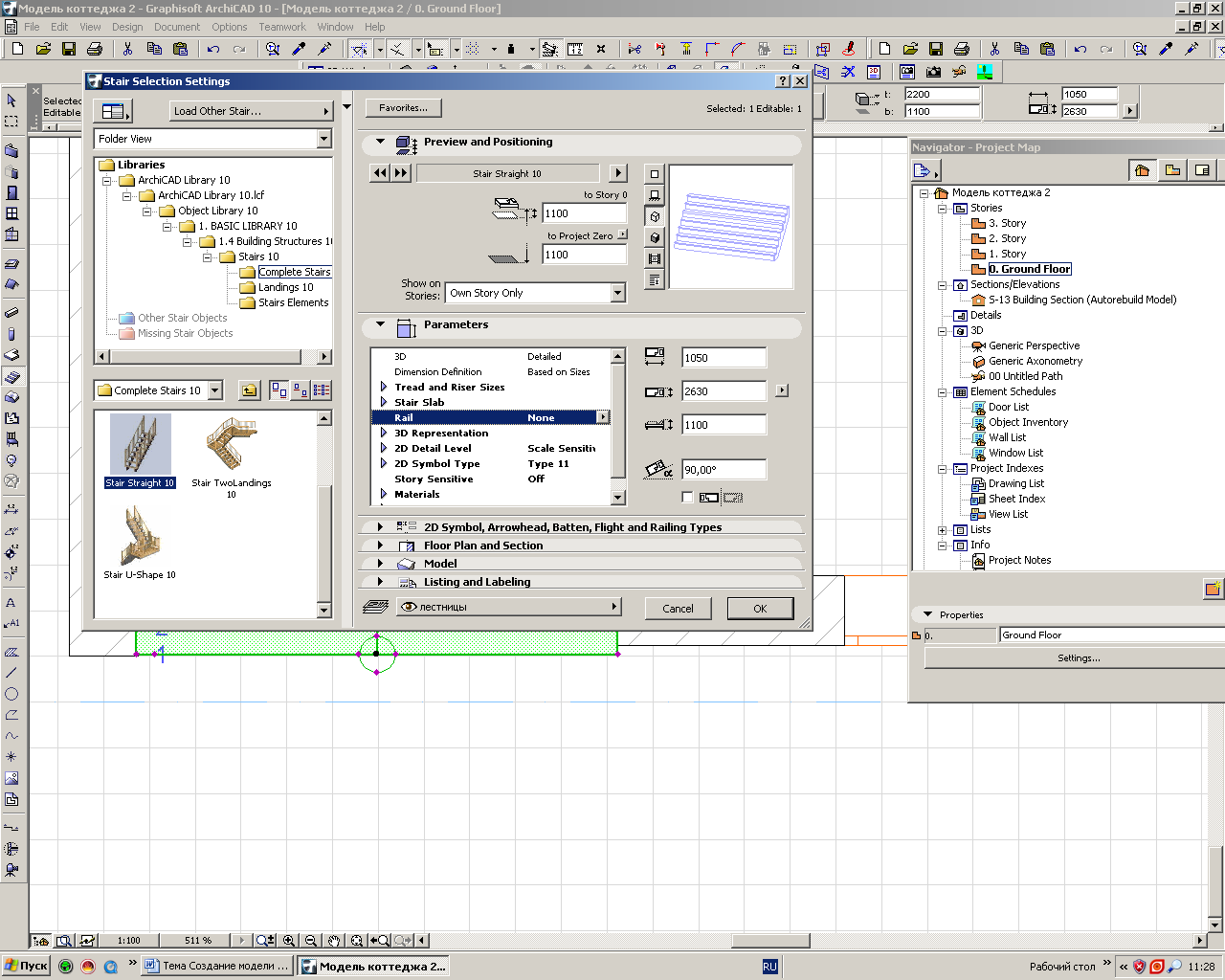Open Complete Stairs 10 folder dropdown

click(215, 390)
